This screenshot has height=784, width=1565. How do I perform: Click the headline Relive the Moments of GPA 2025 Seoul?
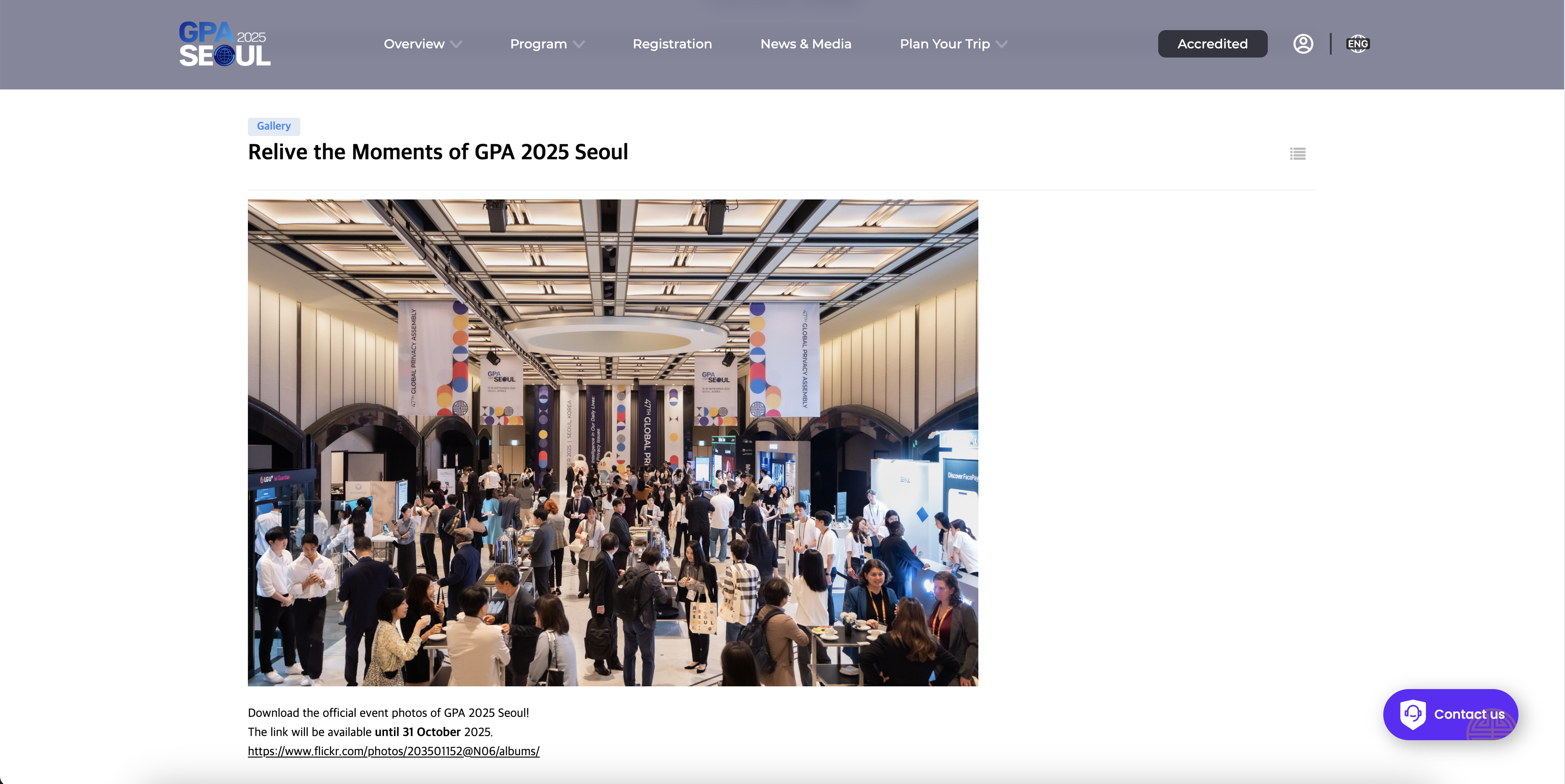point(438,152)
